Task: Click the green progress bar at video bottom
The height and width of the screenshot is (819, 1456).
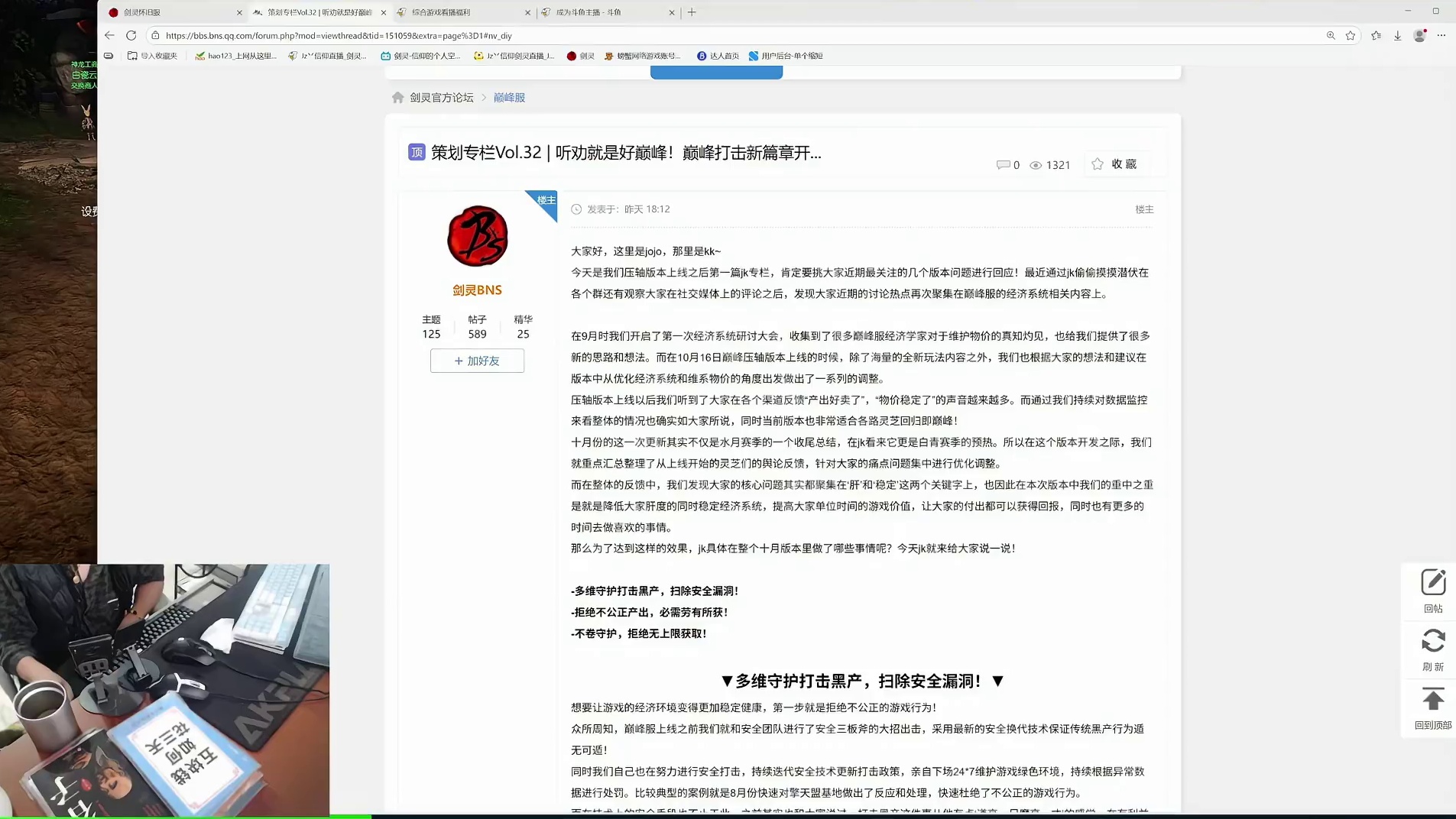Action: tap(164, 816)
